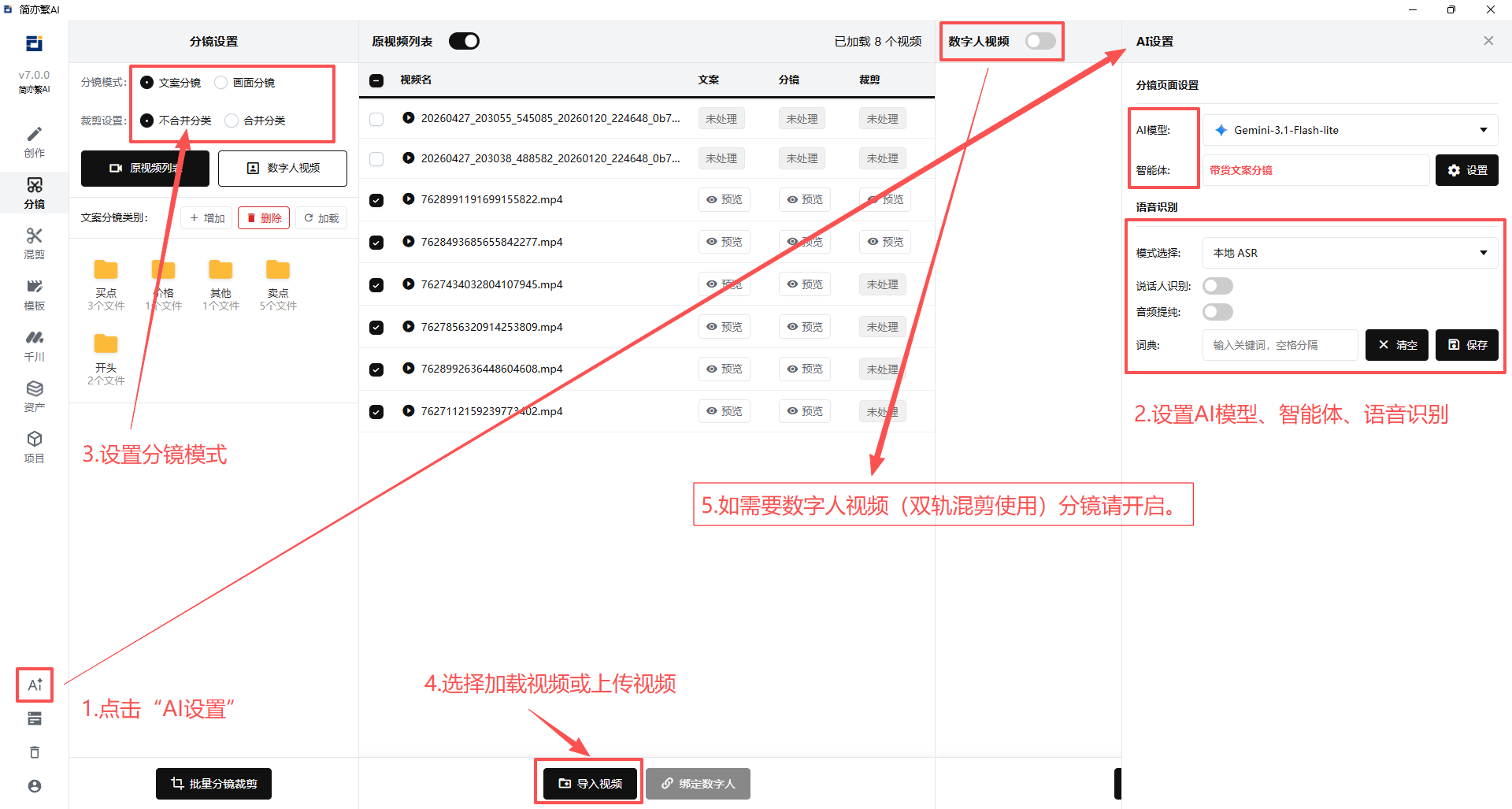This screenshot has width=1512, height=809.
Task: Open the 项目 sidebar section
Action: tap(34, 447)
